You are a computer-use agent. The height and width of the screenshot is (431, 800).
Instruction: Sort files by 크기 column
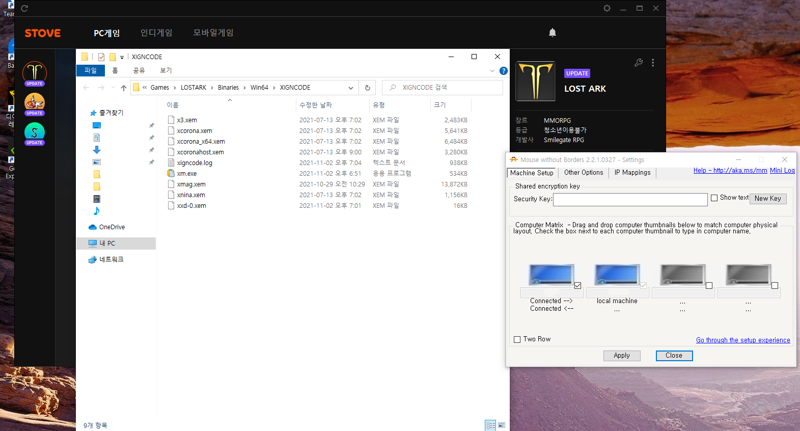pyautogui.click(x=440, y=105)
